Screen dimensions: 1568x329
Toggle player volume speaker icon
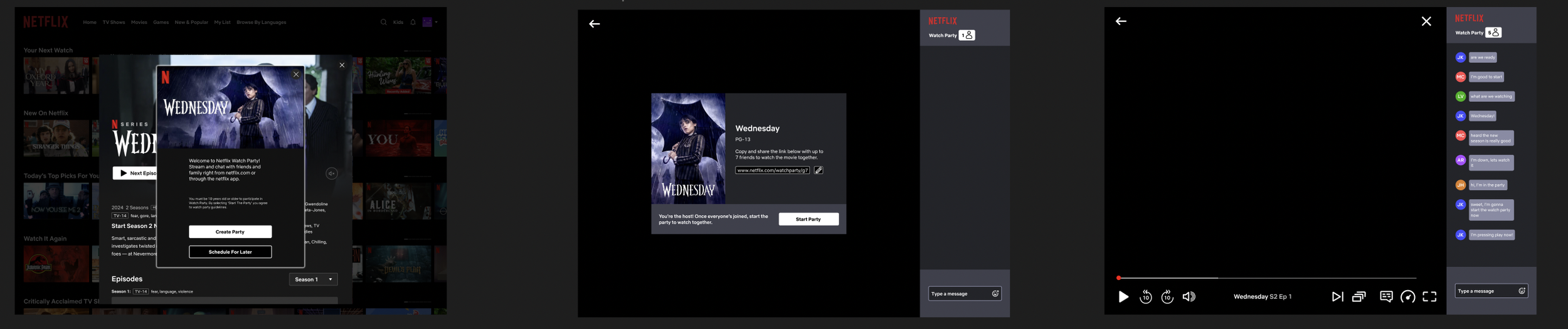click(x=1189, y=297)
